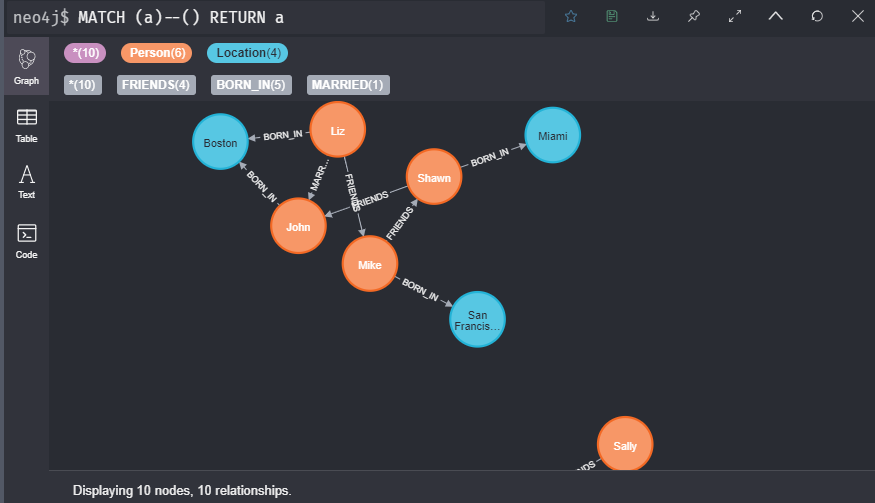Click the download export icon
The width and height of the screenshot is (875, 503).
[x=653, y=16]
